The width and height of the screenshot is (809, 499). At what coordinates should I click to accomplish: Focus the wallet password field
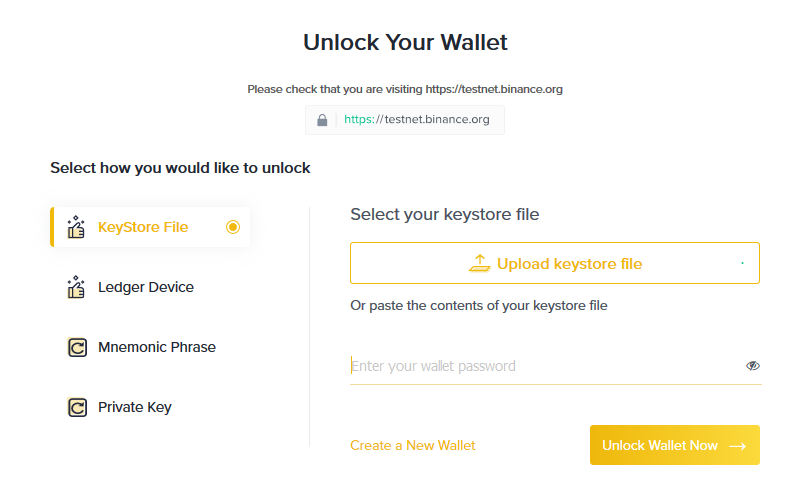(547, 366)
